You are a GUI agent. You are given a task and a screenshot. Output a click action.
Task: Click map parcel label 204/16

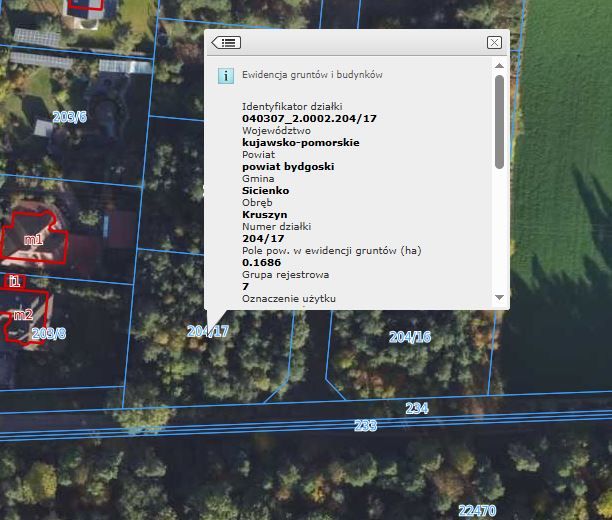(410, 337)
